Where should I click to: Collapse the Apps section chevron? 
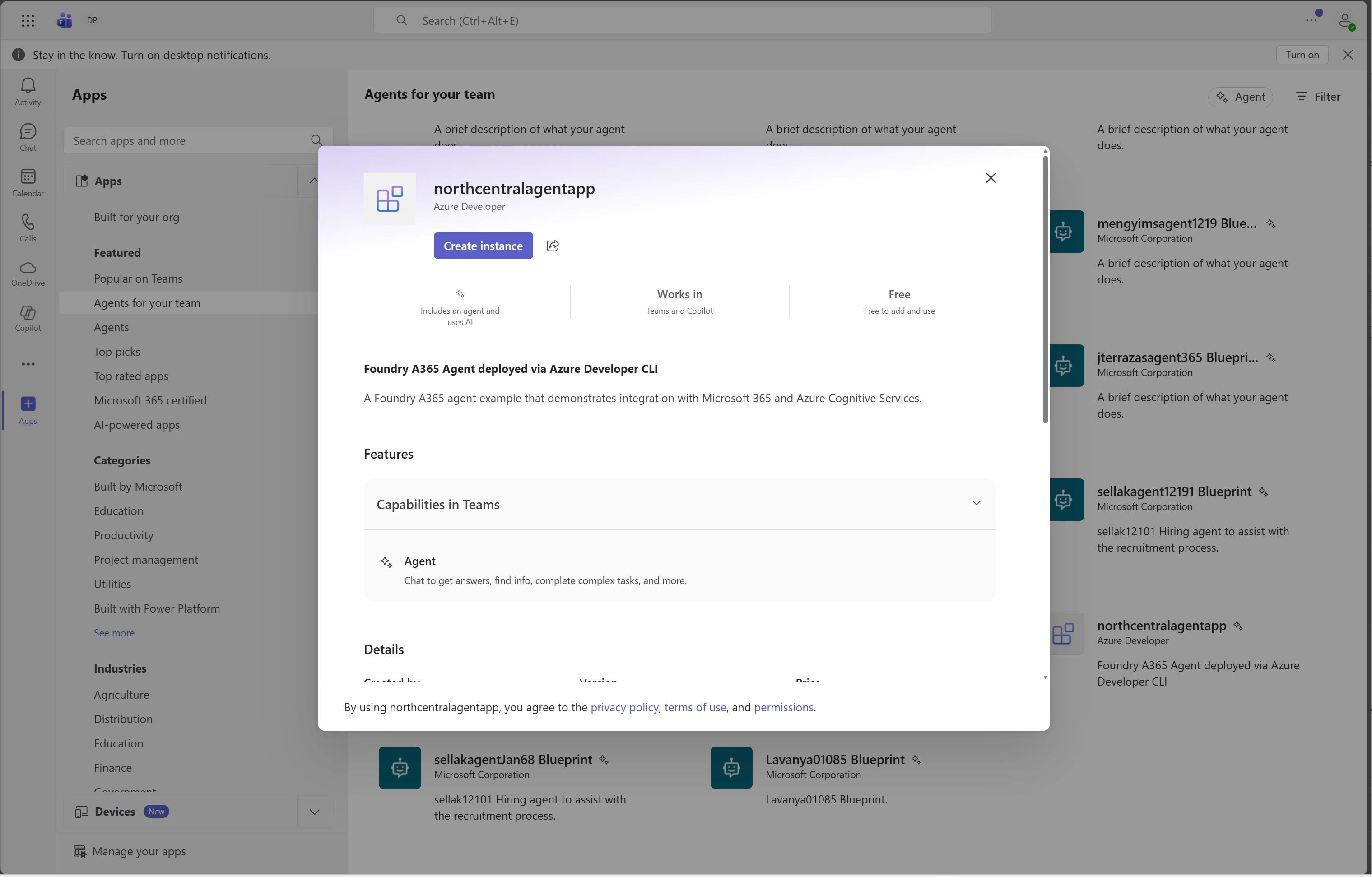tap(314, 181)
